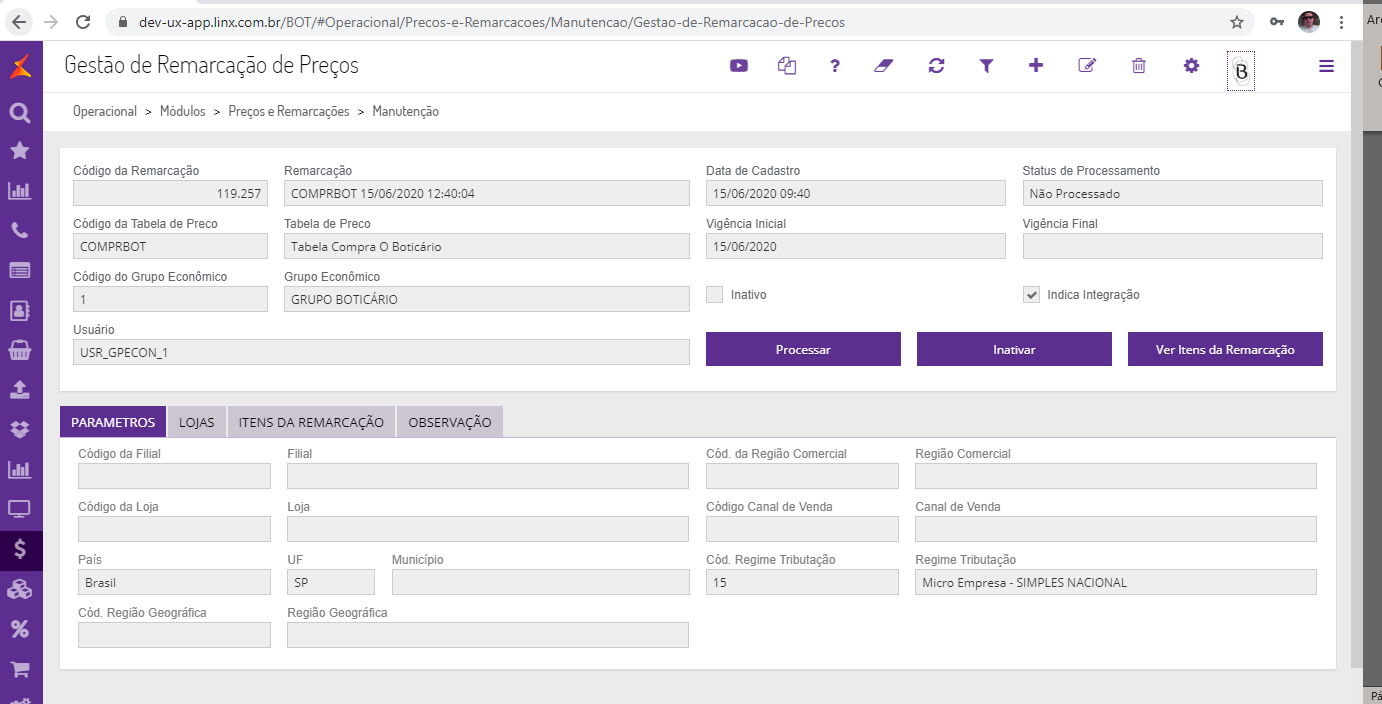The image size is (1382, 704).
Task: Click the sidebar upload tray icon
Action: click(20, 389)
